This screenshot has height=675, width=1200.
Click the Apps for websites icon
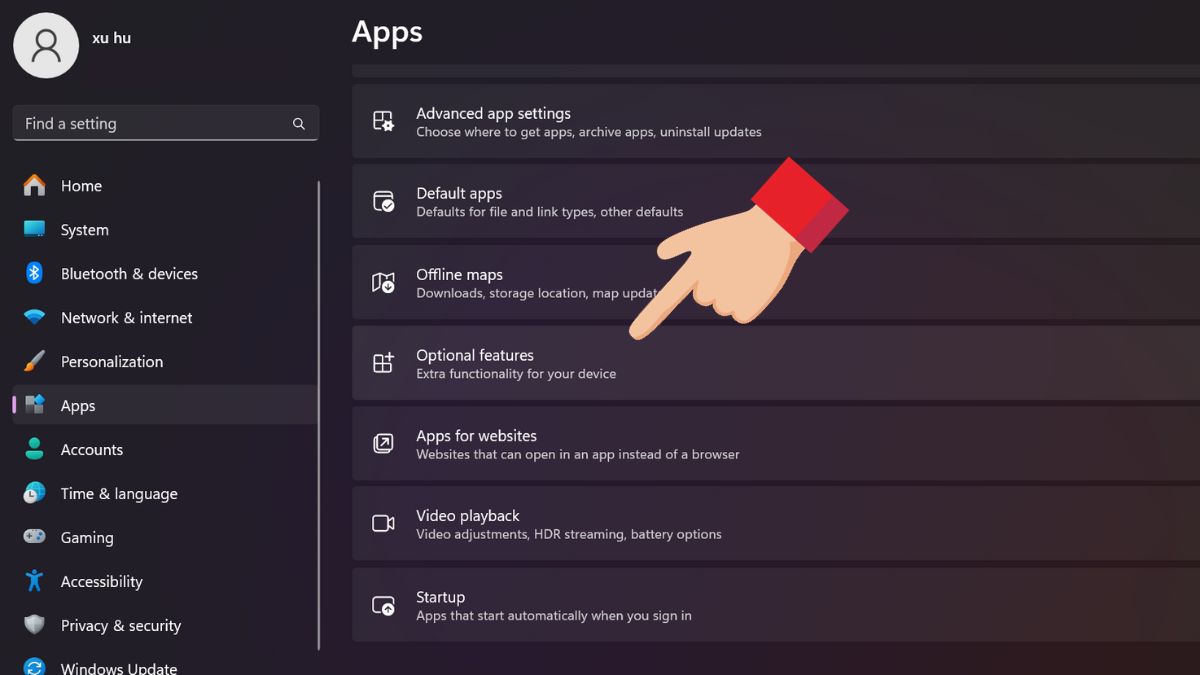click(383, 443)
